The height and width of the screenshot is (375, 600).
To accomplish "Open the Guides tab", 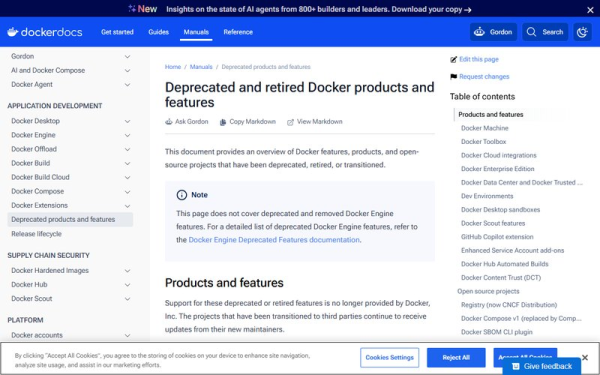I will click(x=158, y=32).
